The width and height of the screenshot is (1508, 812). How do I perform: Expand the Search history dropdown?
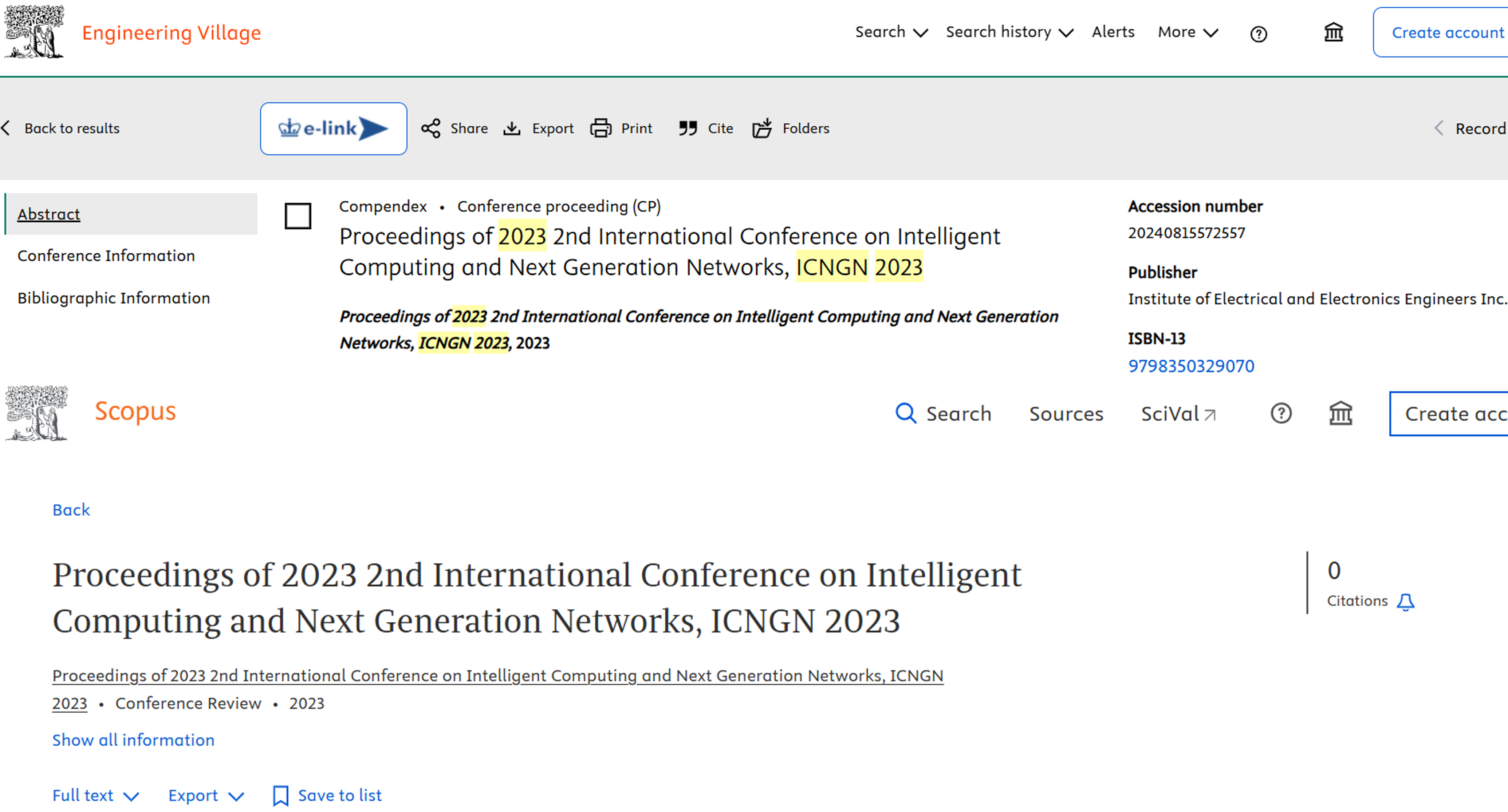click(x=1009, y=32)
